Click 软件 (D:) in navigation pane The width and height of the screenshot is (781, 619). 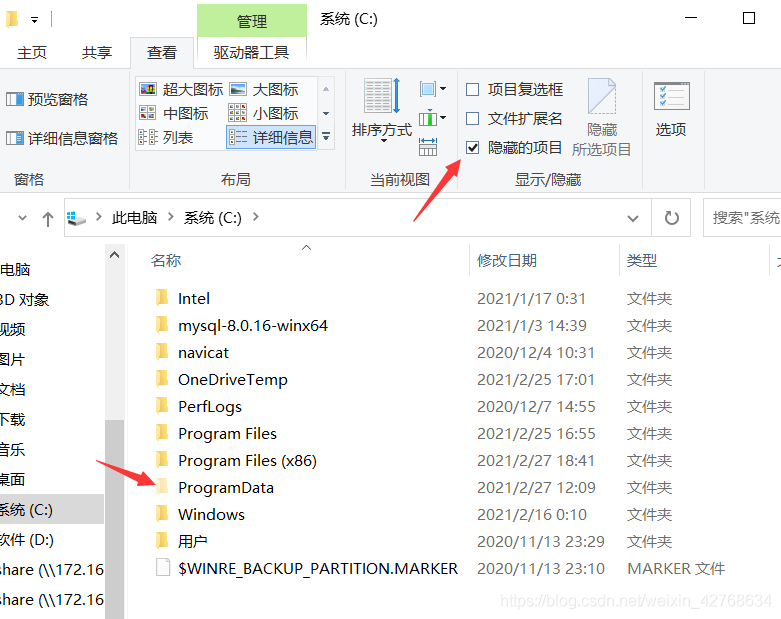click(x=26, y=539)
